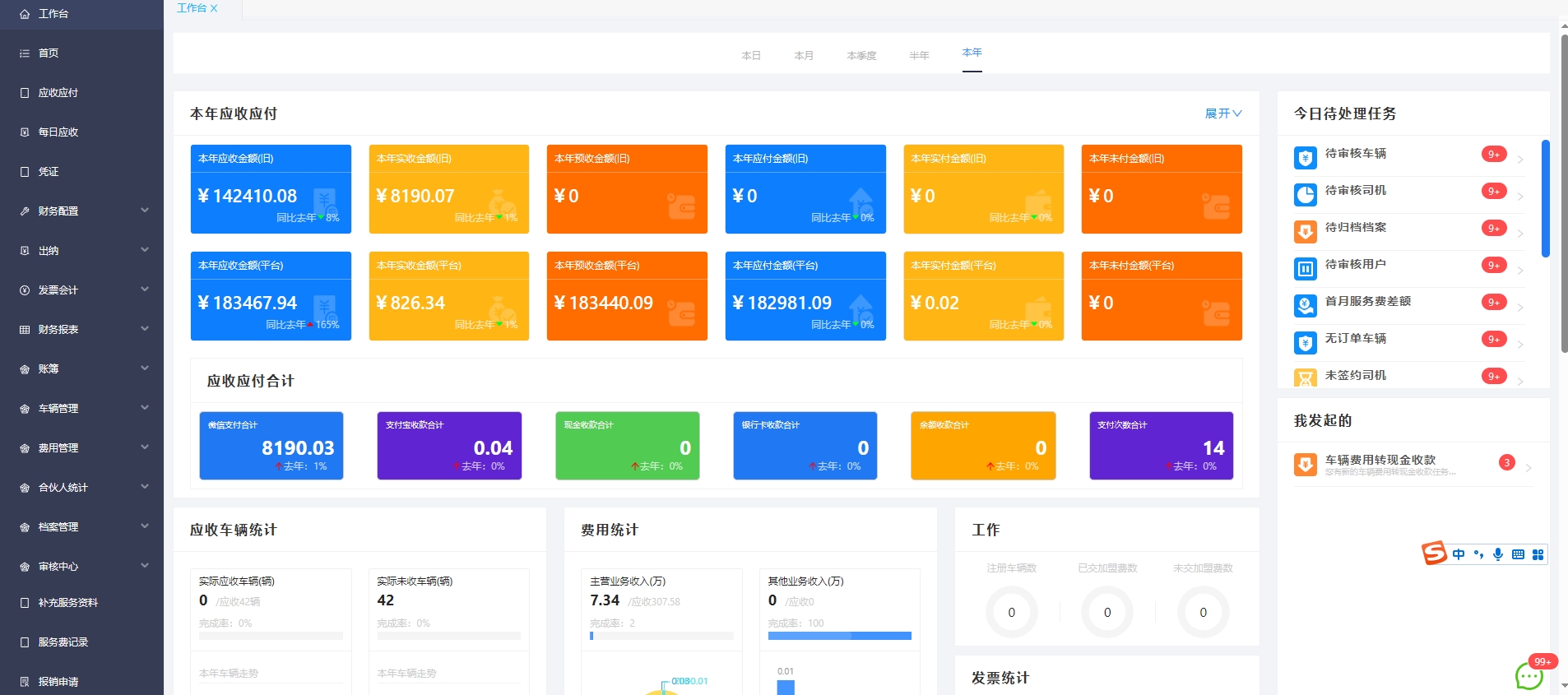Click the 工作台 home icon in sidebar
The height and width of the screenshot is (695, 1568).
(x=25, y=14)
